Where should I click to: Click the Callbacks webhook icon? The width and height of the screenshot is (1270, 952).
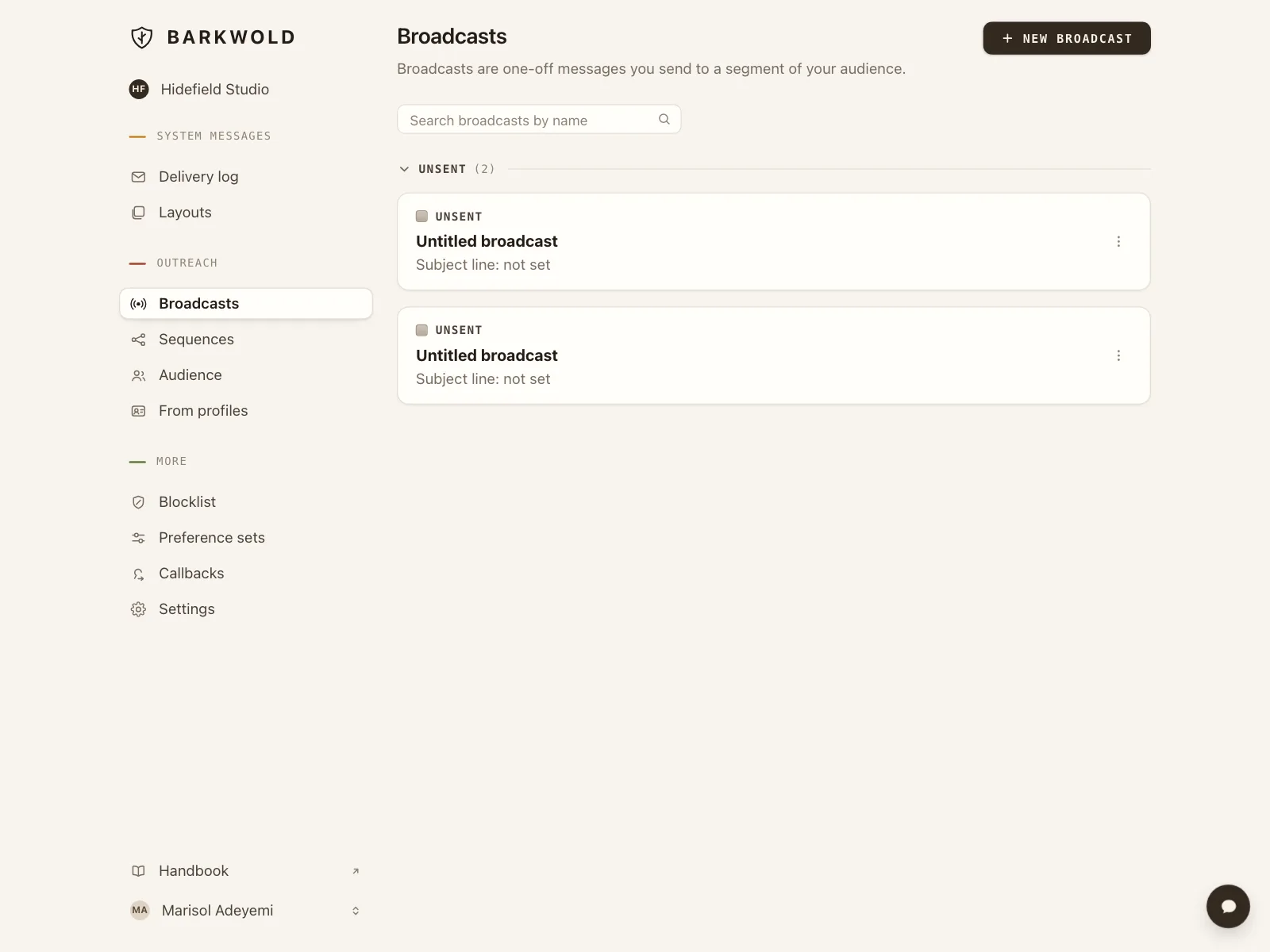pos(138,574)
